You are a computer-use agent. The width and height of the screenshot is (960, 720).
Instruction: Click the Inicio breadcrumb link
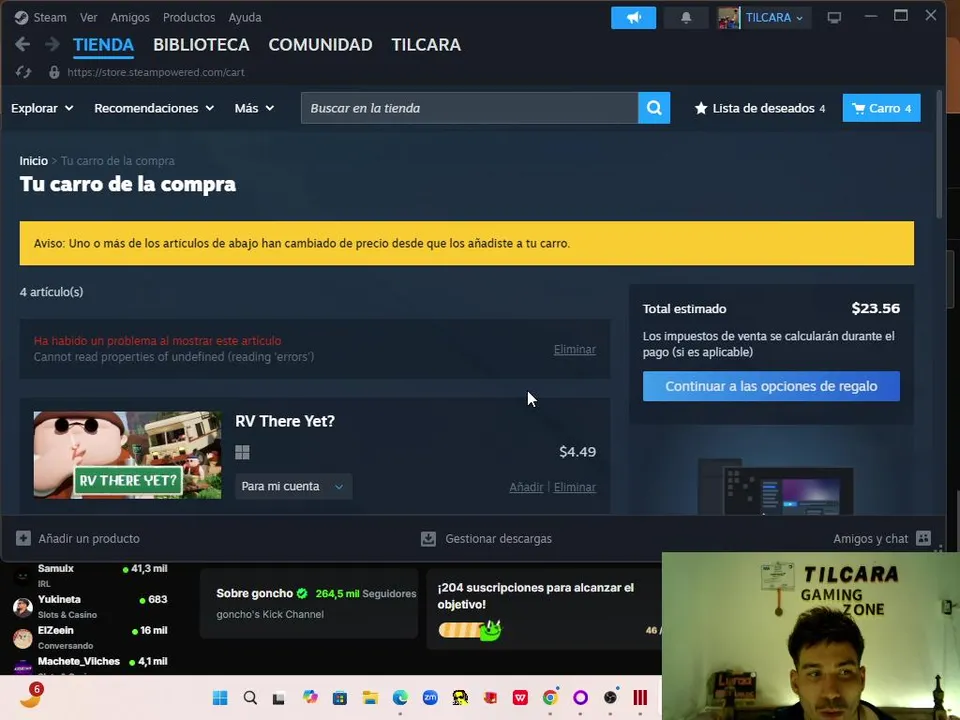tap(33, 160)
